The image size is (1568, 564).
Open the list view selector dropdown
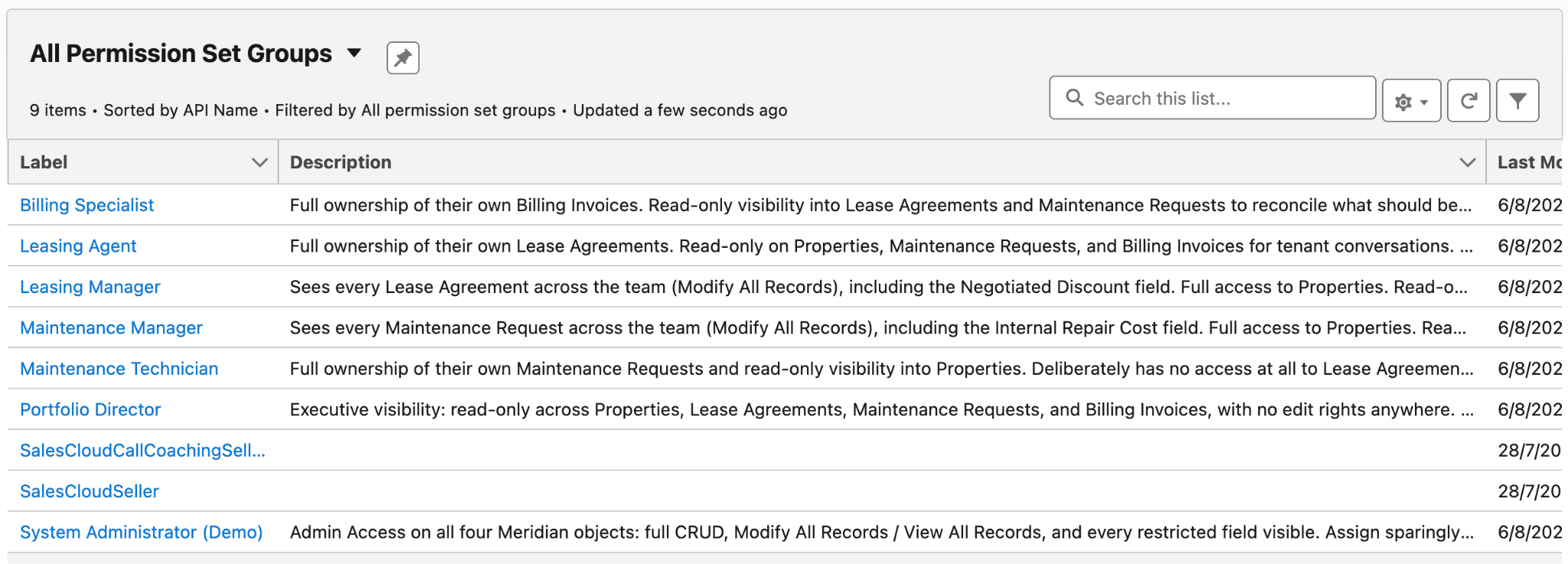click(354, 54)
